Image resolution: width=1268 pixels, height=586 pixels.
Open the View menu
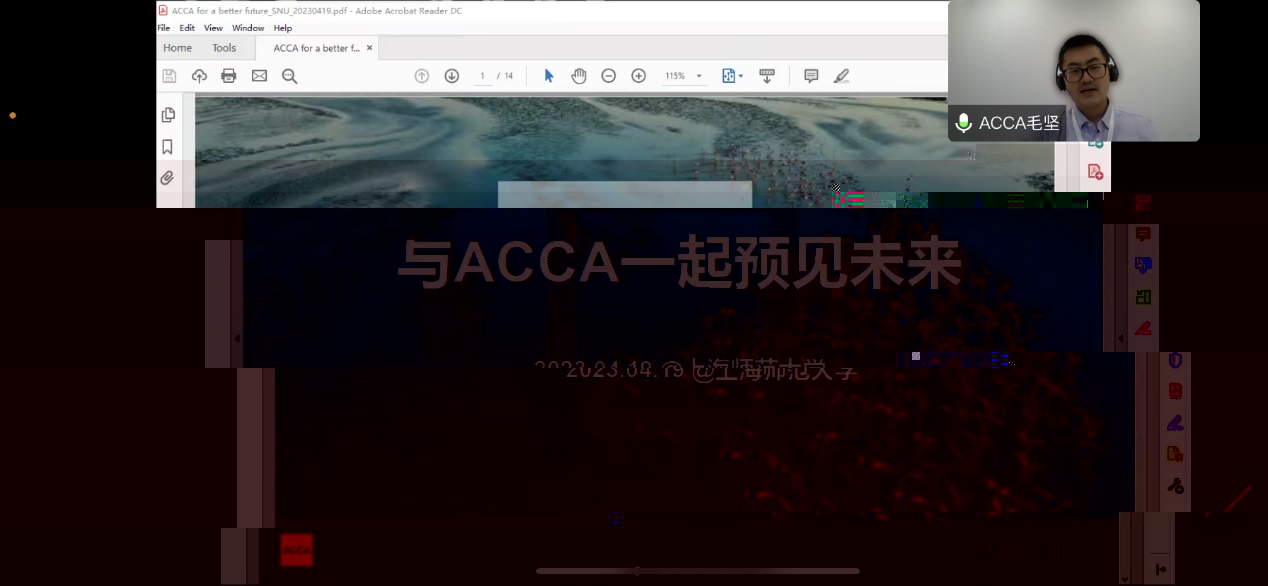click(x=213, y=28)
